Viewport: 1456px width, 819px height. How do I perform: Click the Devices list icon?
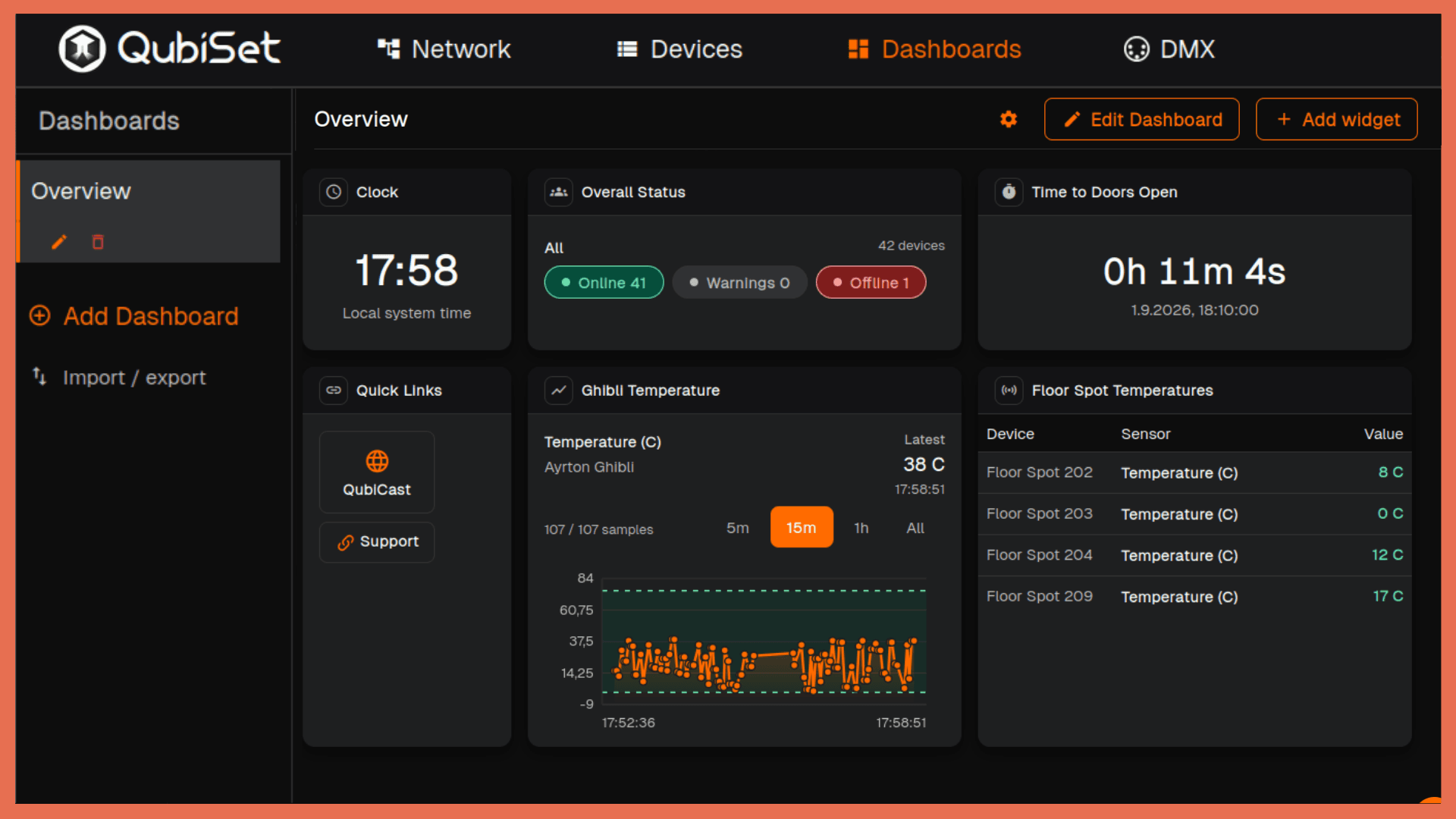627,49
